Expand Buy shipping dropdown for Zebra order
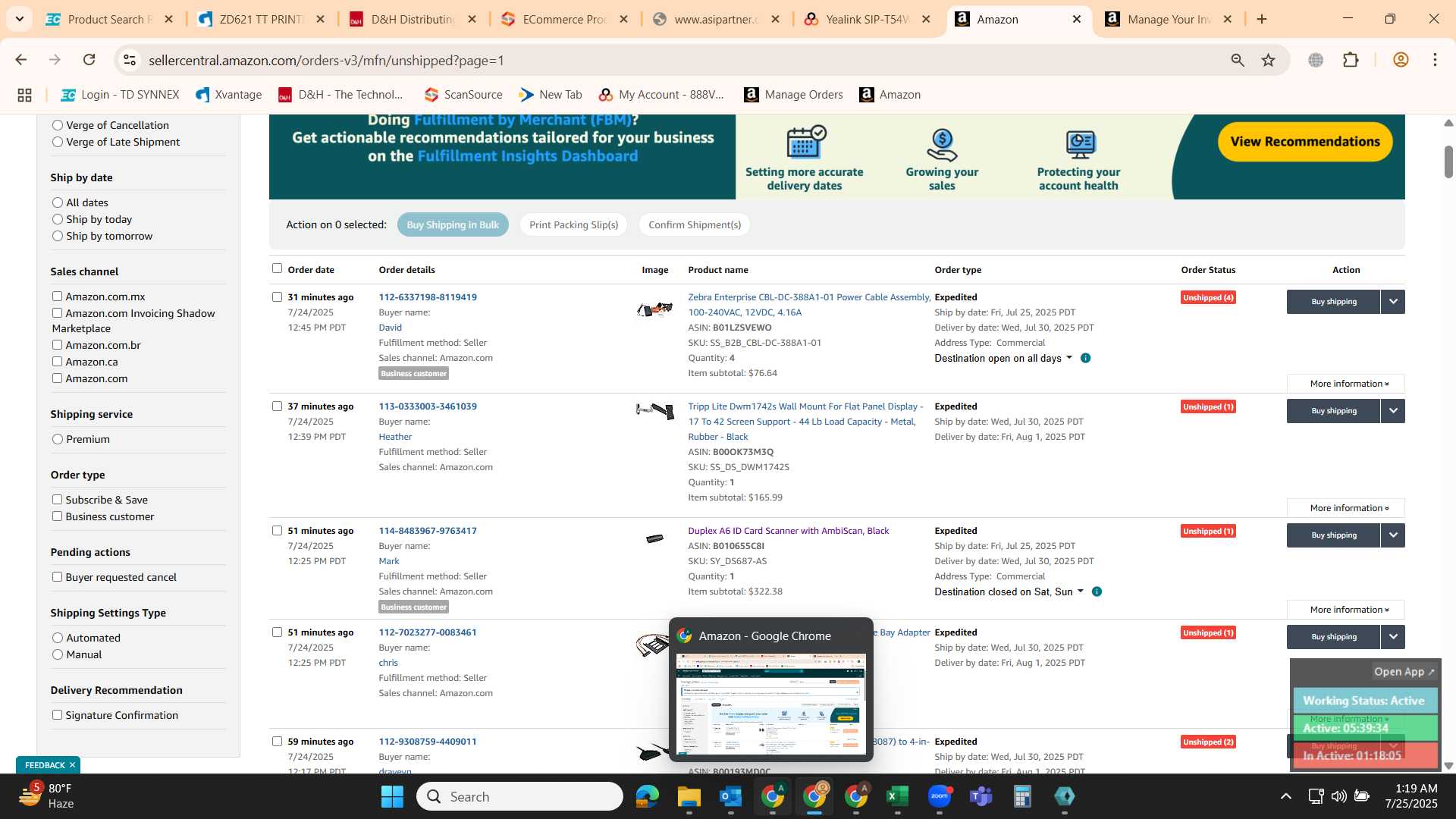This screenshot has height=819, width=1456. click(1393, 302)
